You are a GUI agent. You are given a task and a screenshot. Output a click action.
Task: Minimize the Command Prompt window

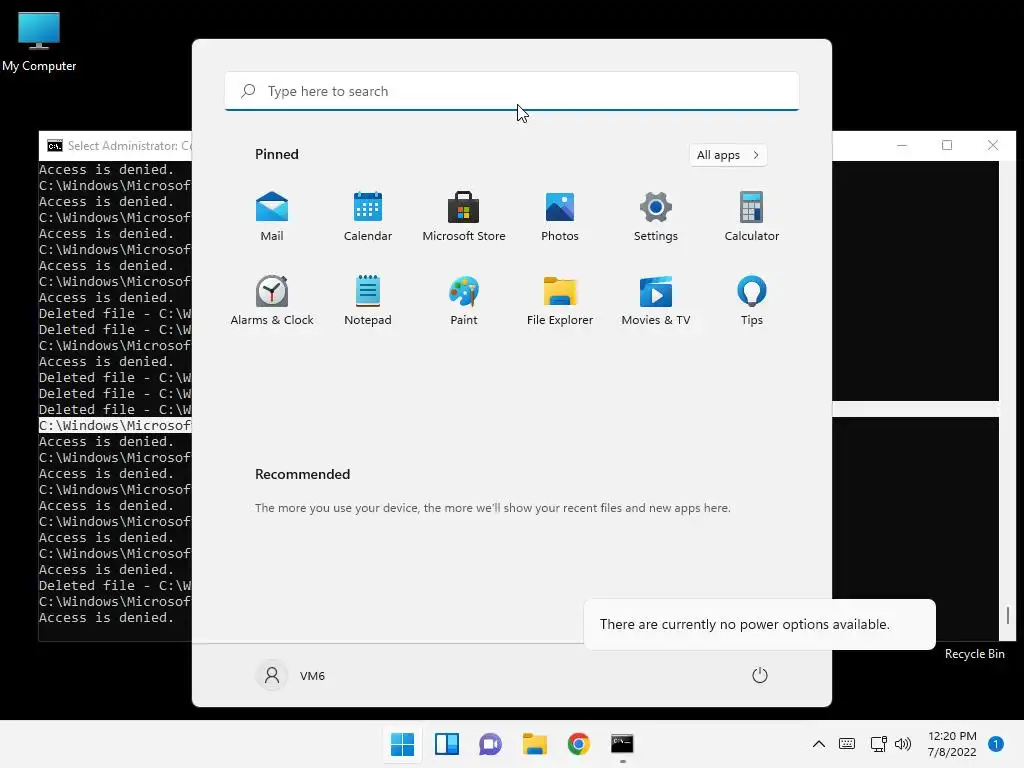(902, 145)
